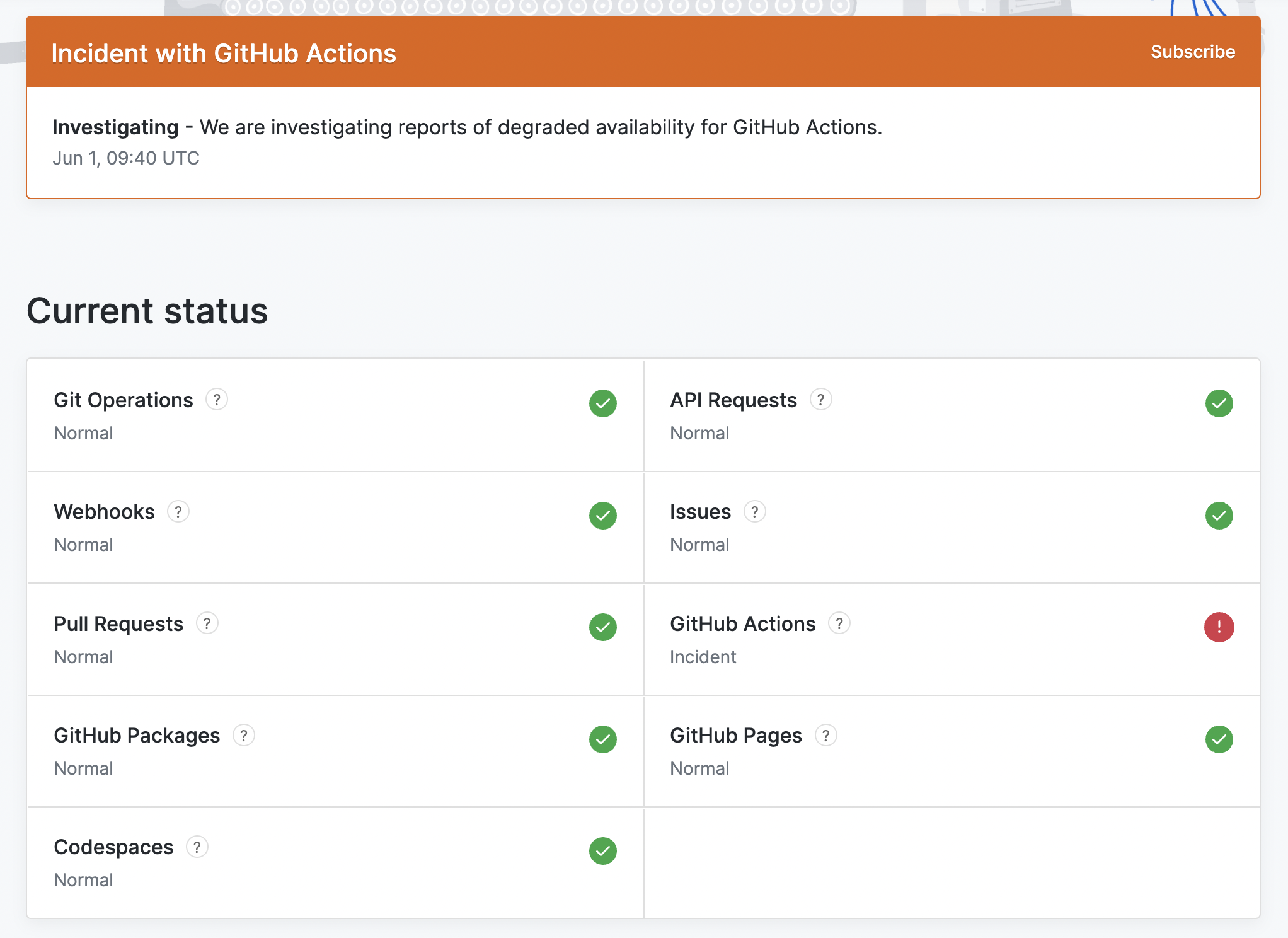
Task: Select the Webhooks component name
Action: coord(104,512)
